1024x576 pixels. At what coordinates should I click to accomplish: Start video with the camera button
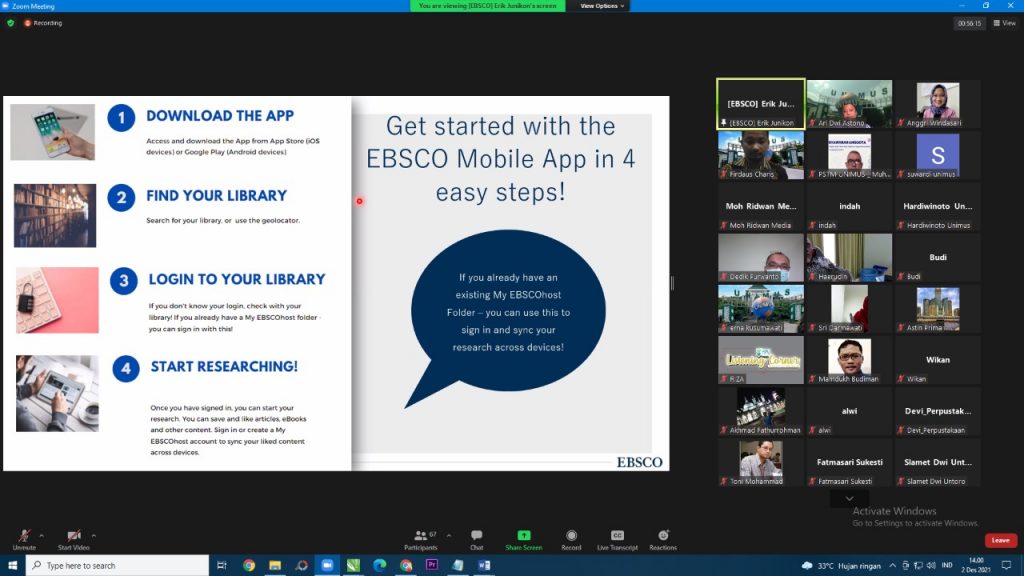73,539
